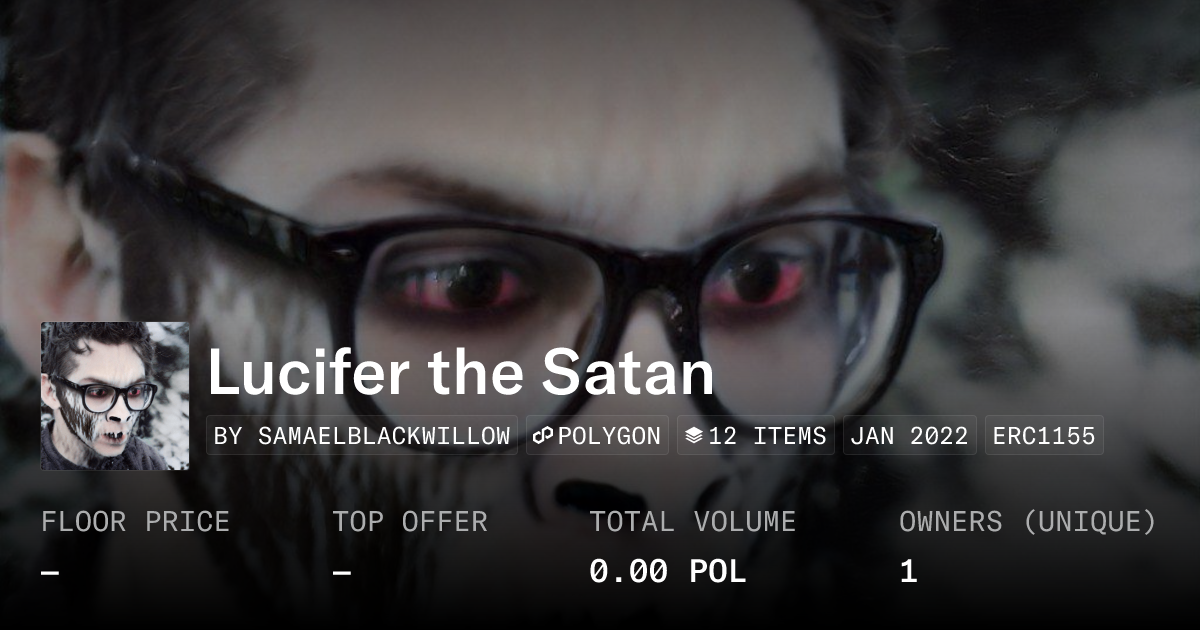Click the TOP OFFER label
This screenshot has width=1200, height=630.
(x=410, y=522)
